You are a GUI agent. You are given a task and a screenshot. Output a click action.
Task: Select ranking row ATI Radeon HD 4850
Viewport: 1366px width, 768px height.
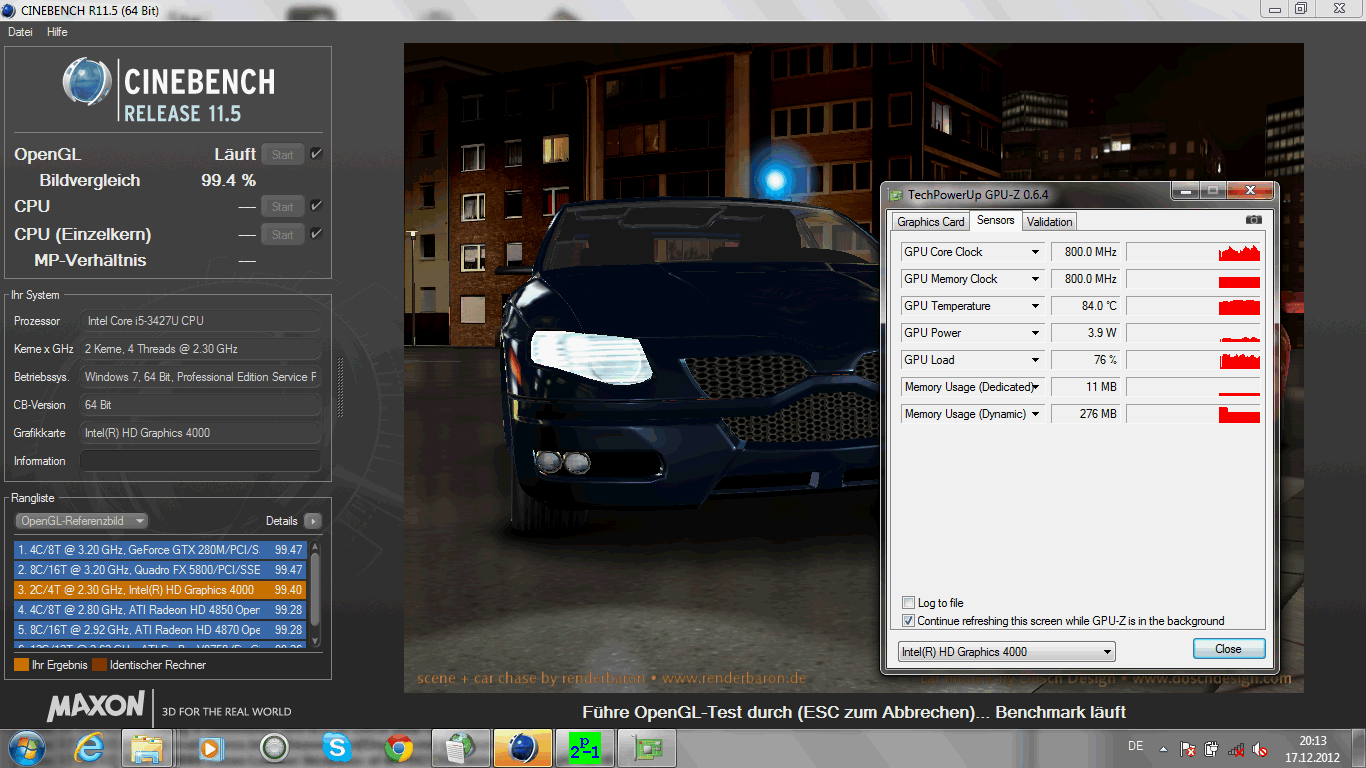click(x=160, y=610)
